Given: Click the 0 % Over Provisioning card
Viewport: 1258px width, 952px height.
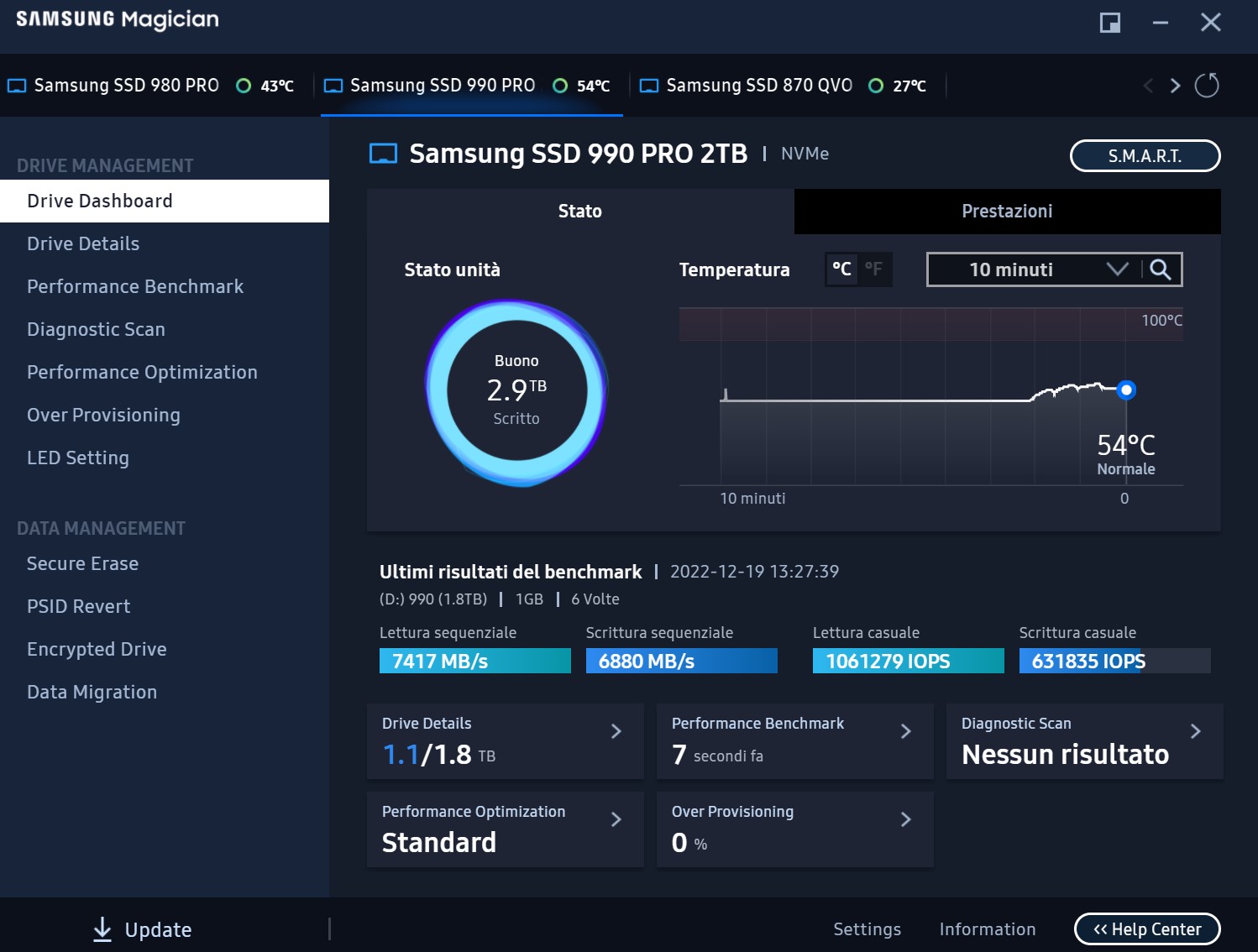Looking at the screenshot, I should pos(795,829).
